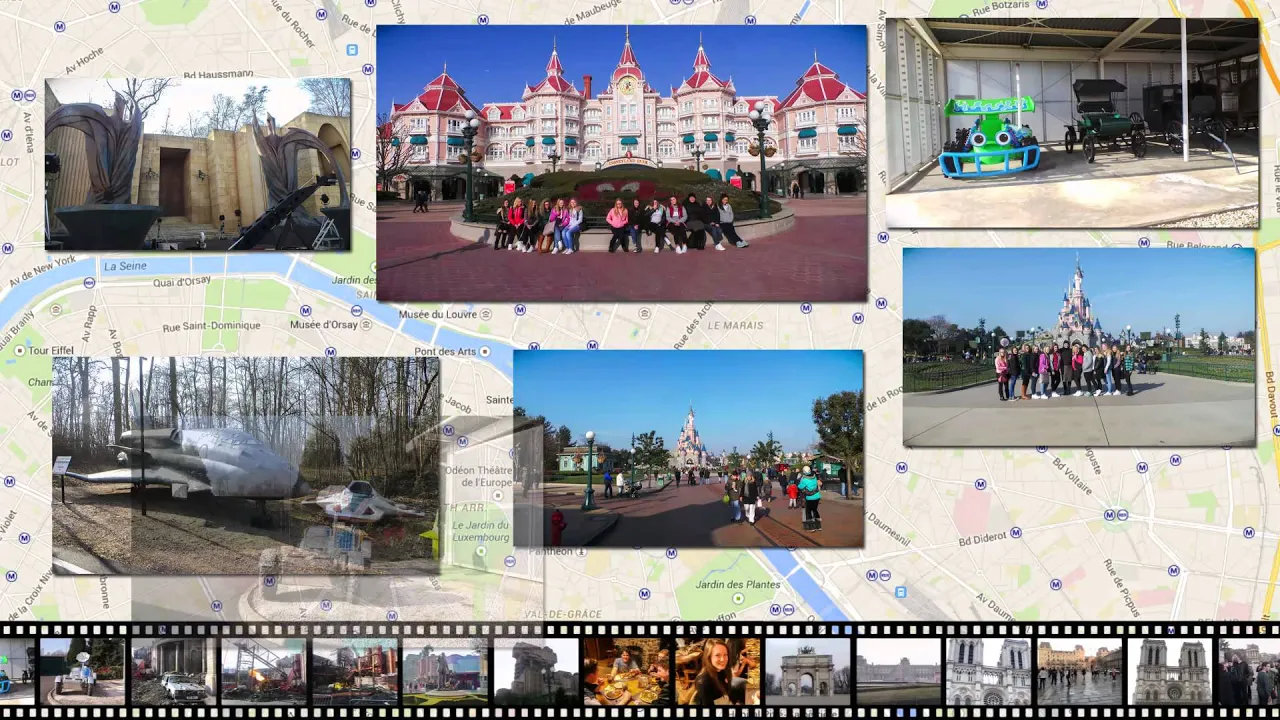
Task: Click the metro icon right of Bd Diderot label
Action: point(1016,534)
